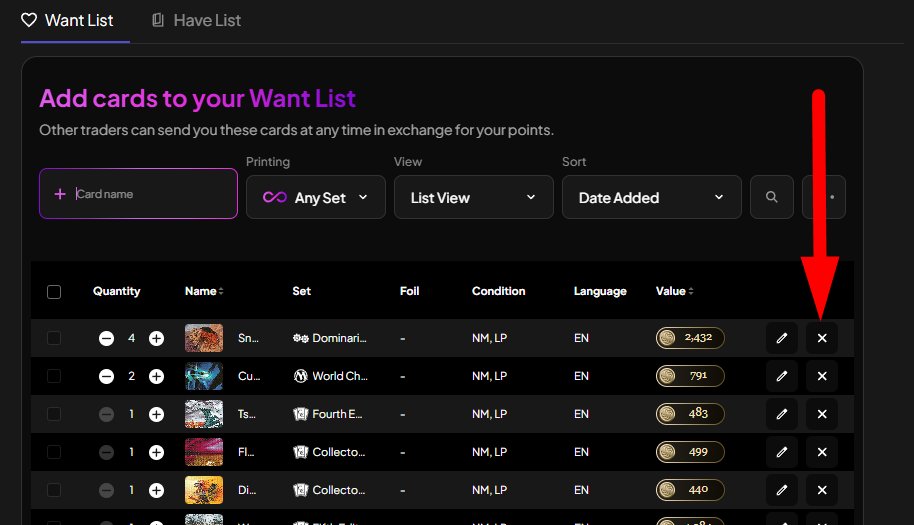Click the 791 value badge
This screenshot has height=525, width=914.
pos(690,376)
